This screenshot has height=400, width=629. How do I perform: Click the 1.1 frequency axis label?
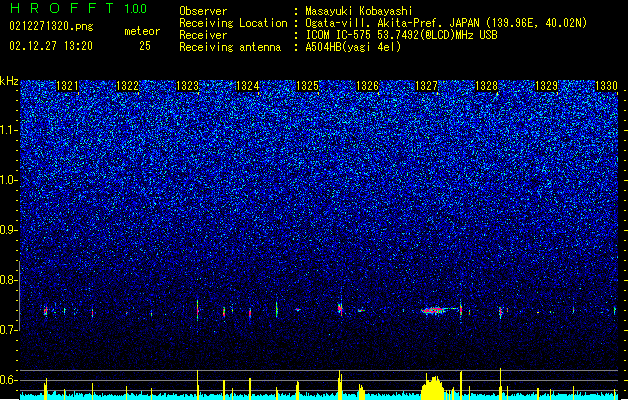coord(9,131)
